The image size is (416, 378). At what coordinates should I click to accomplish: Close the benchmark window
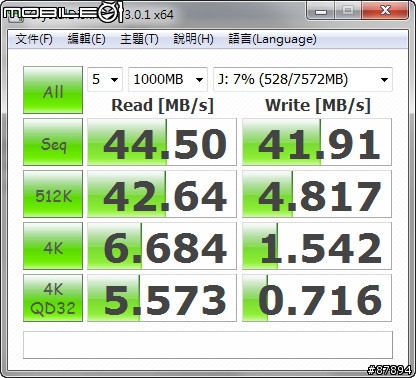pos(385,11)
